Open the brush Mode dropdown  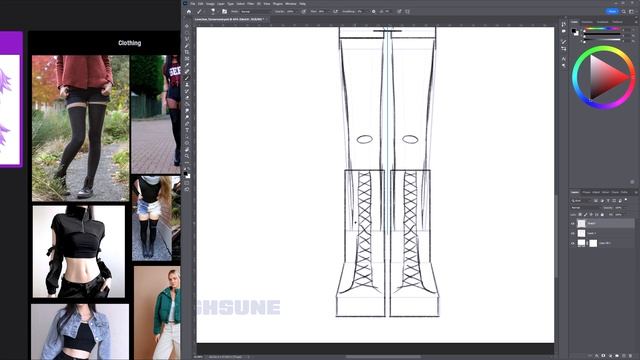pos(256,11)
